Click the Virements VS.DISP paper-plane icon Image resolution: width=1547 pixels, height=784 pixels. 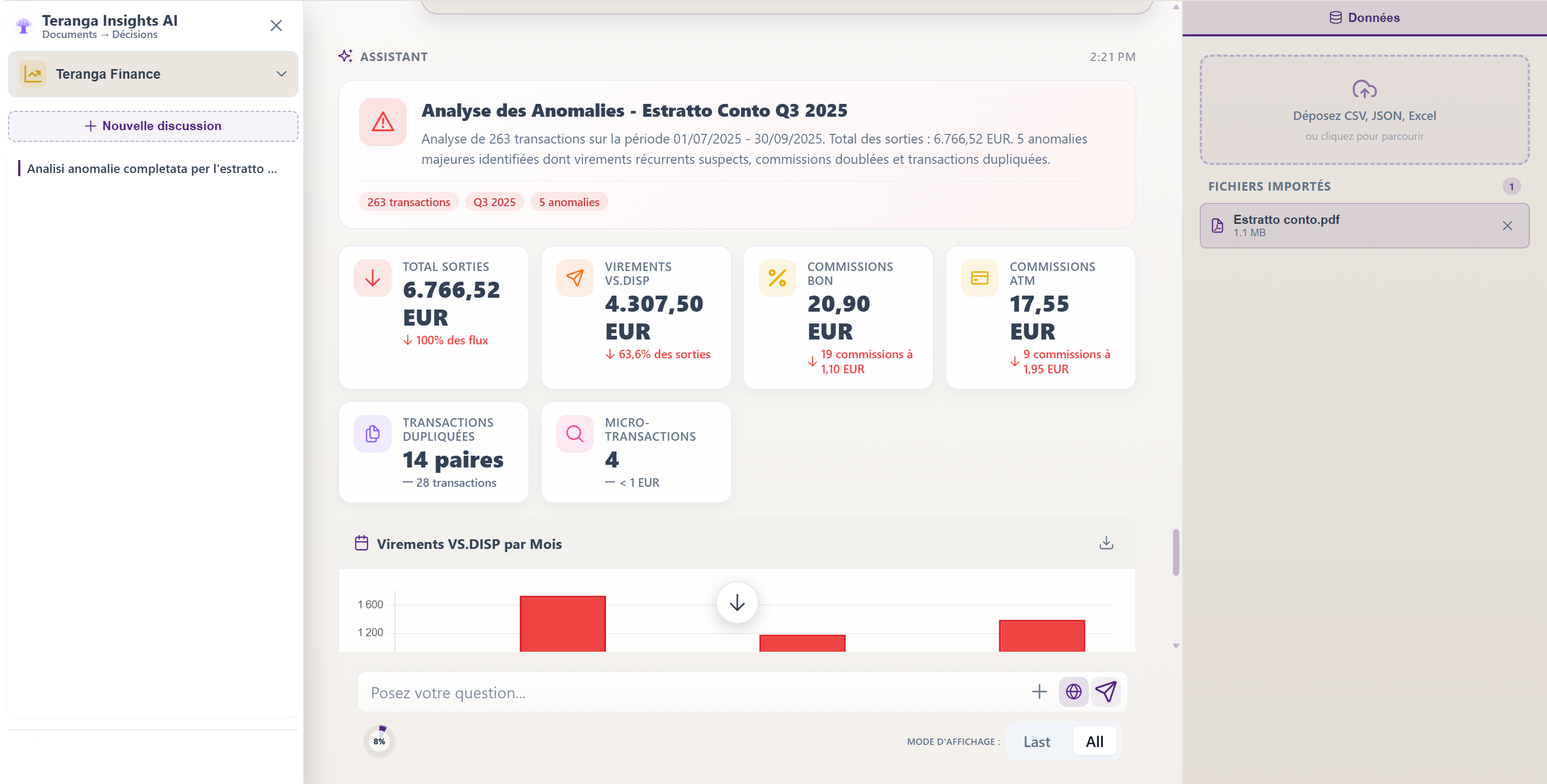[575, 278]
